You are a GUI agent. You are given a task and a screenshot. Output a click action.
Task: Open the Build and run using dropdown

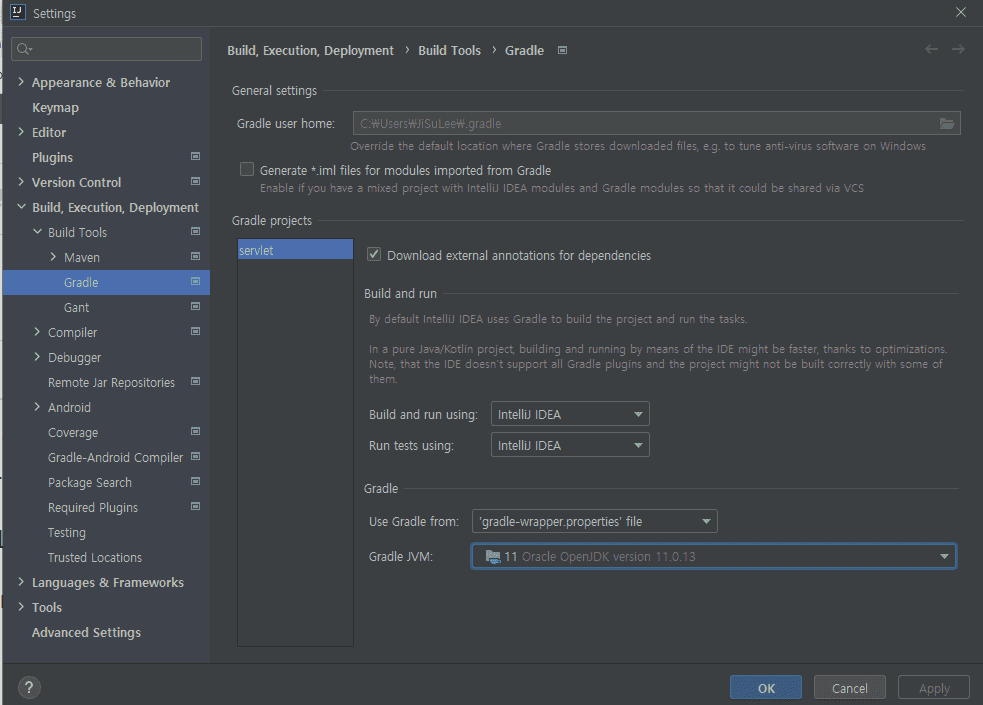(569, 414)
